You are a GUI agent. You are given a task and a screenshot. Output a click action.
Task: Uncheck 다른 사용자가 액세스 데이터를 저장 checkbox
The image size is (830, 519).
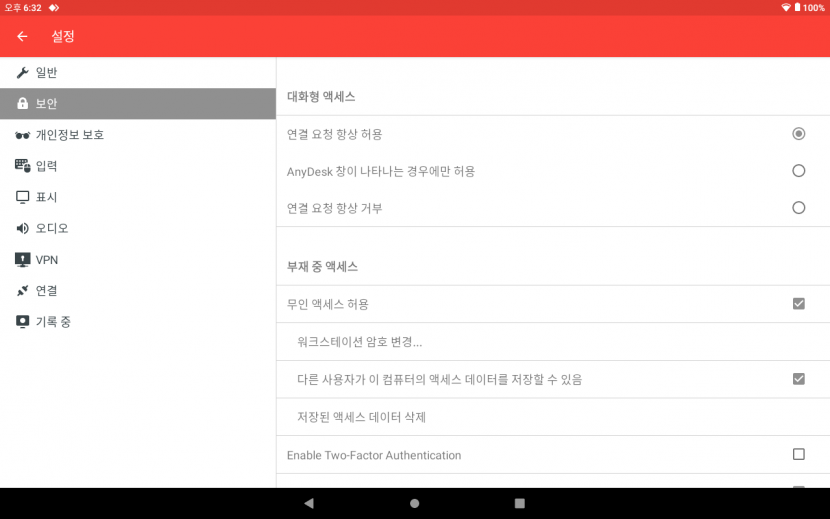pos(798,379)
